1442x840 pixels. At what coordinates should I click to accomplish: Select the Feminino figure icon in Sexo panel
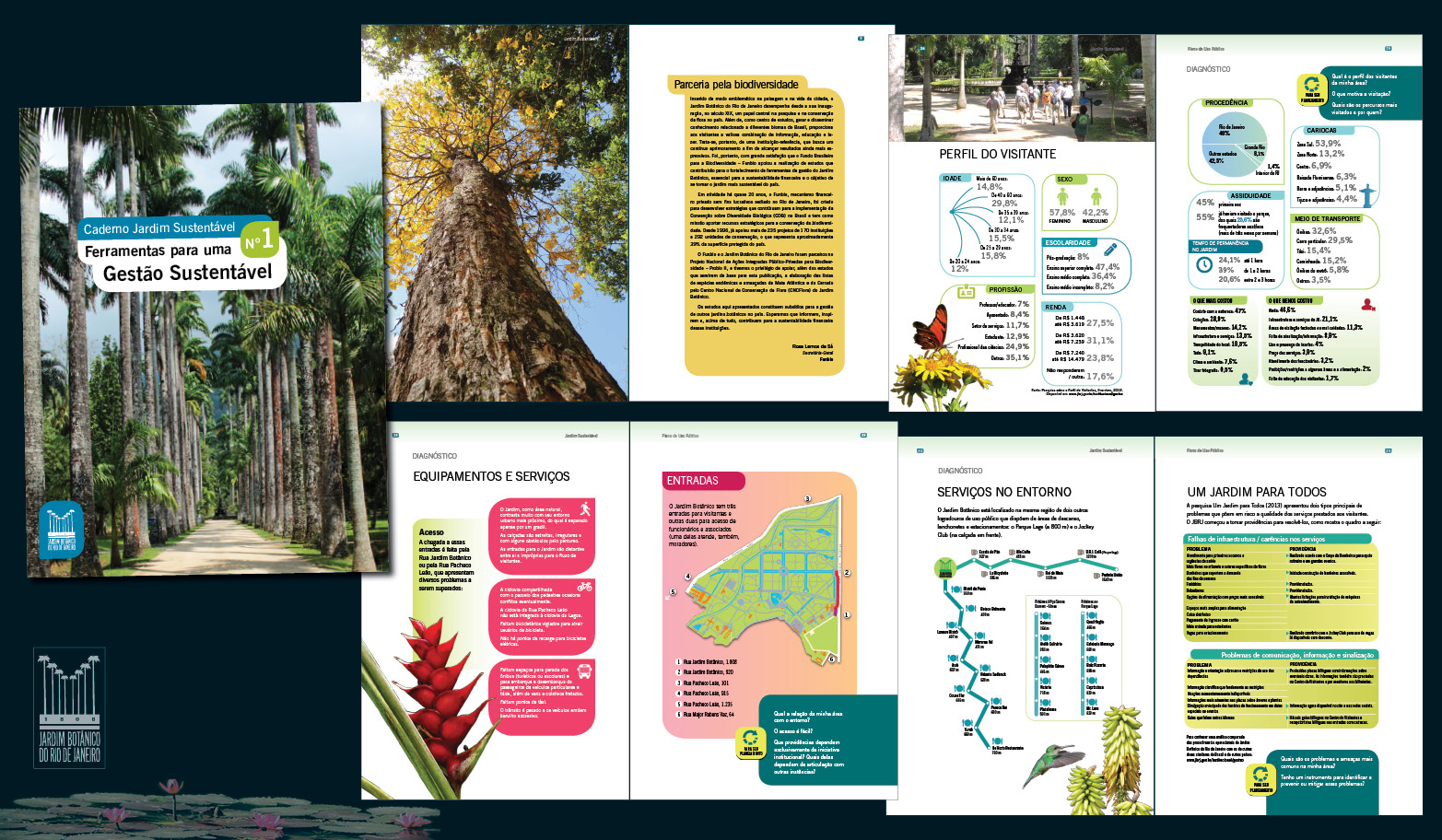click(1062, 196)
